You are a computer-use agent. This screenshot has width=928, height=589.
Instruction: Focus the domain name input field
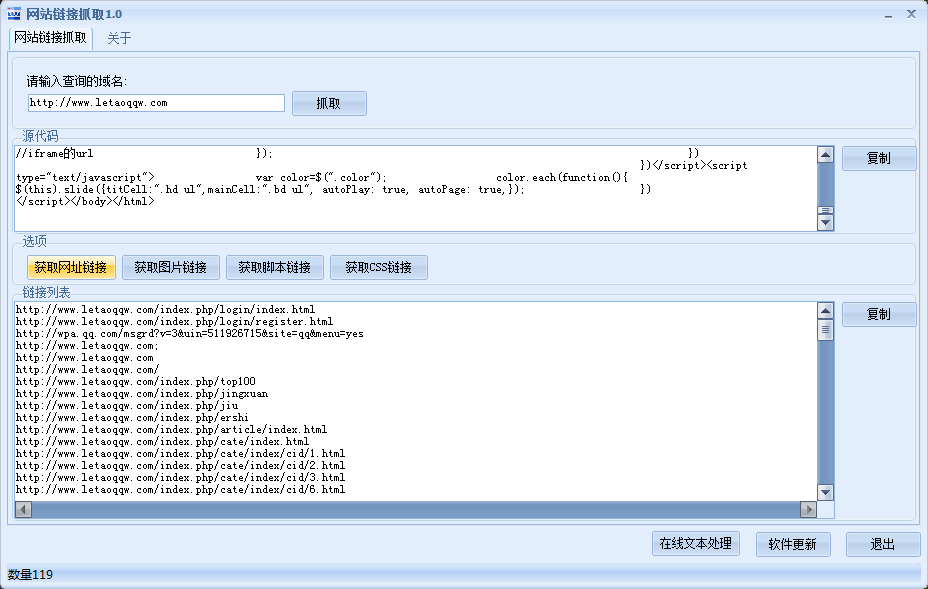coord(156,102)
